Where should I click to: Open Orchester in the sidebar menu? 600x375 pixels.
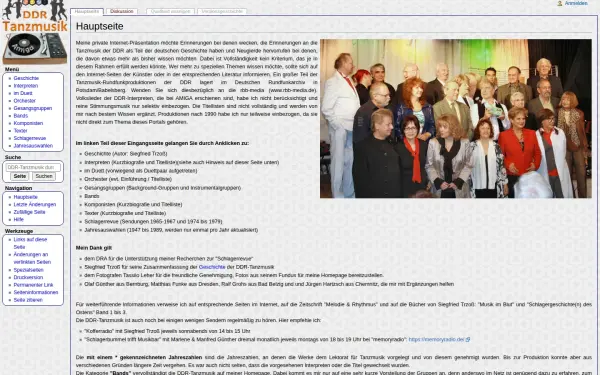coord(24,101)
